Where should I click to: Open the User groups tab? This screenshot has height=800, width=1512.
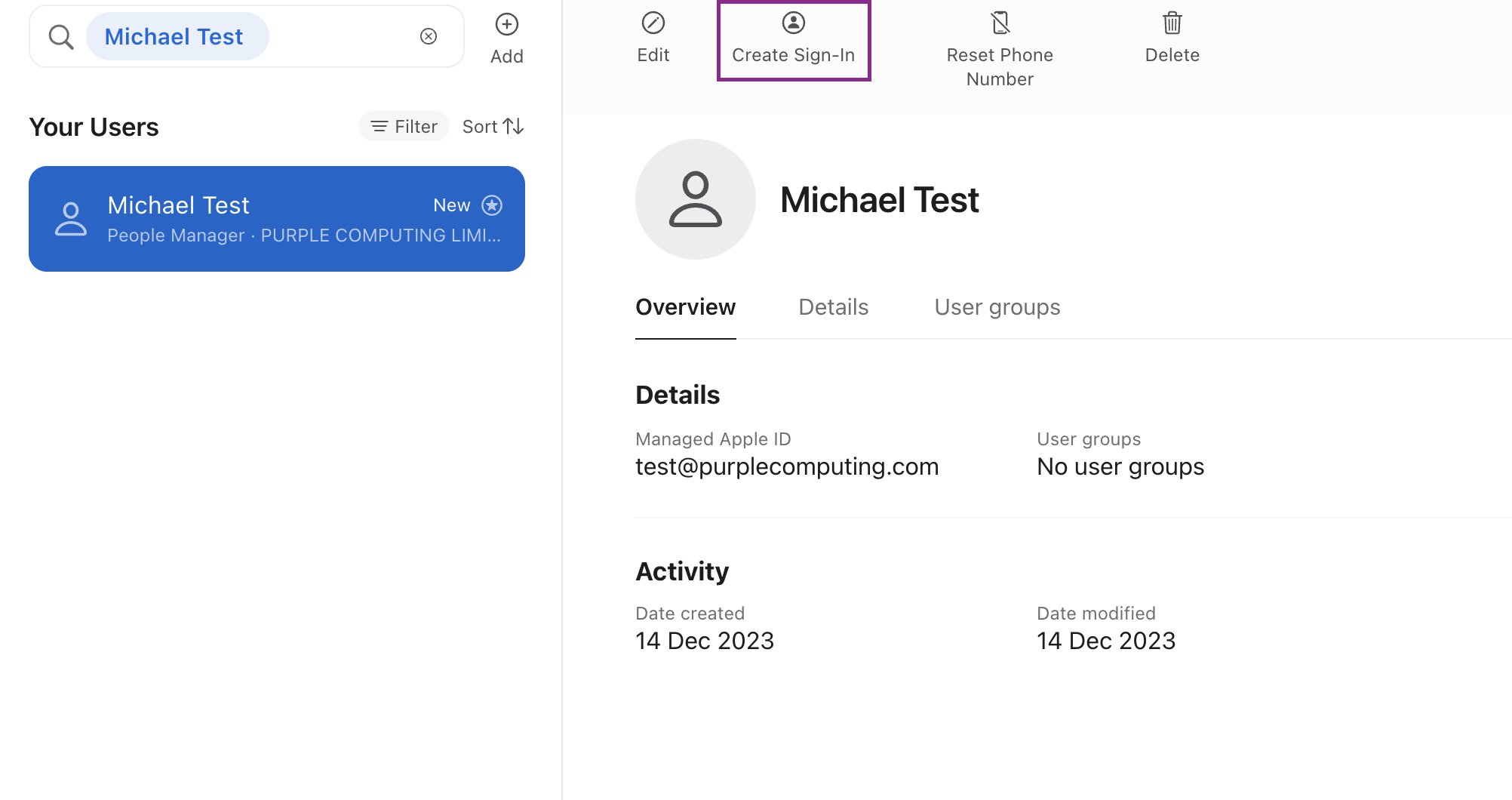point(997,306)
